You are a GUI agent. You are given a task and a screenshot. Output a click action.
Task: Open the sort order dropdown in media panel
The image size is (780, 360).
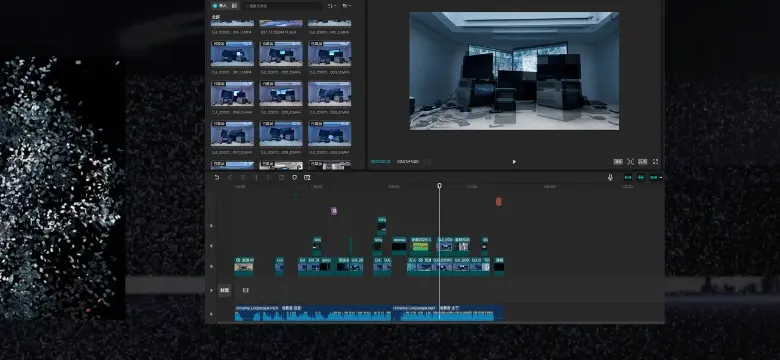click(332, 6)
